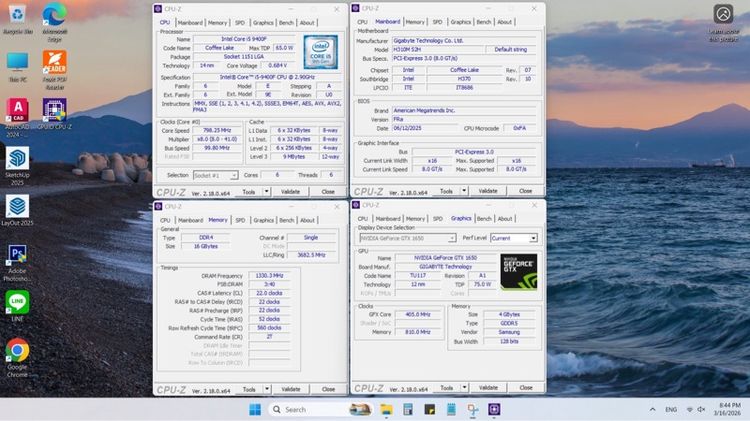The width and height of the screenshot is (750, 421).
Task: Open Bench tab in Graphics CPU-Z window
Action: click(484, 219)
